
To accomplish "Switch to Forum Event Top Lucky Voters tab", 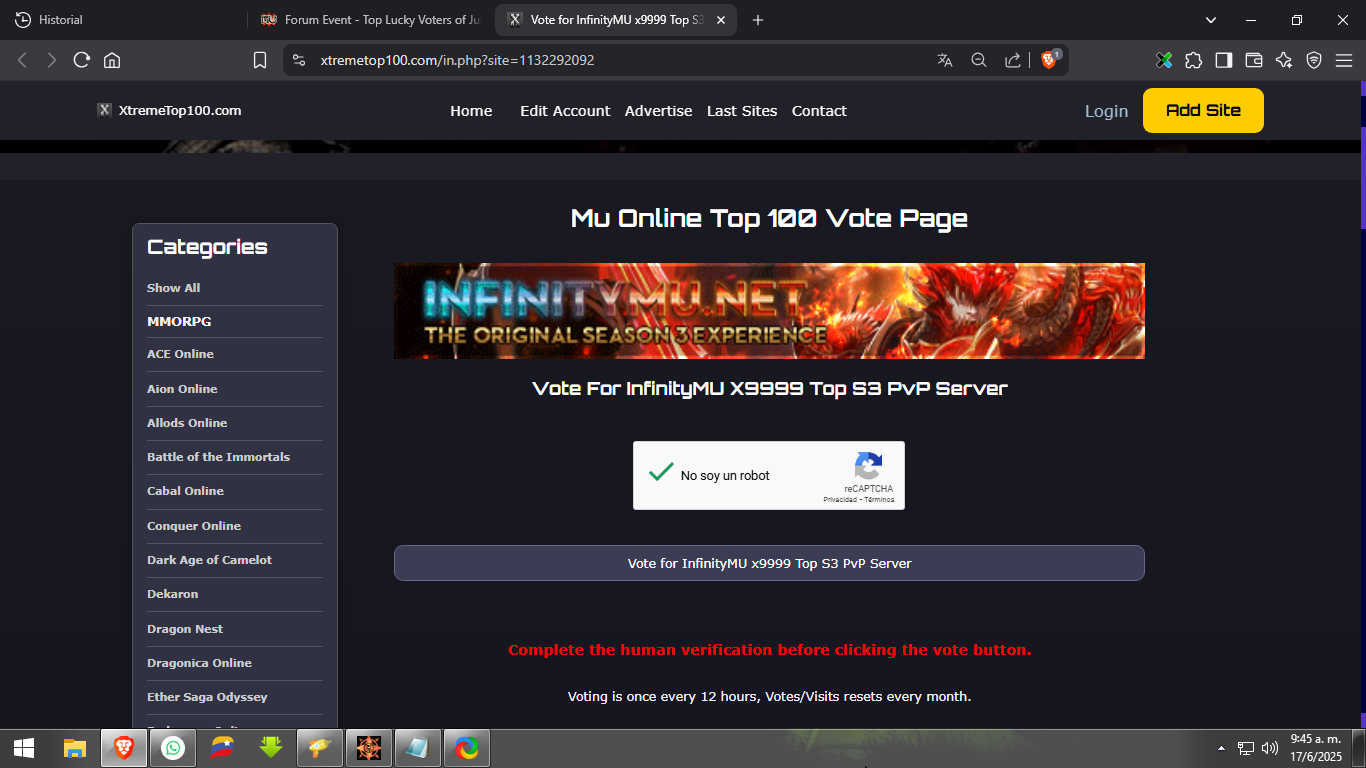I will [x=371, y=20].
